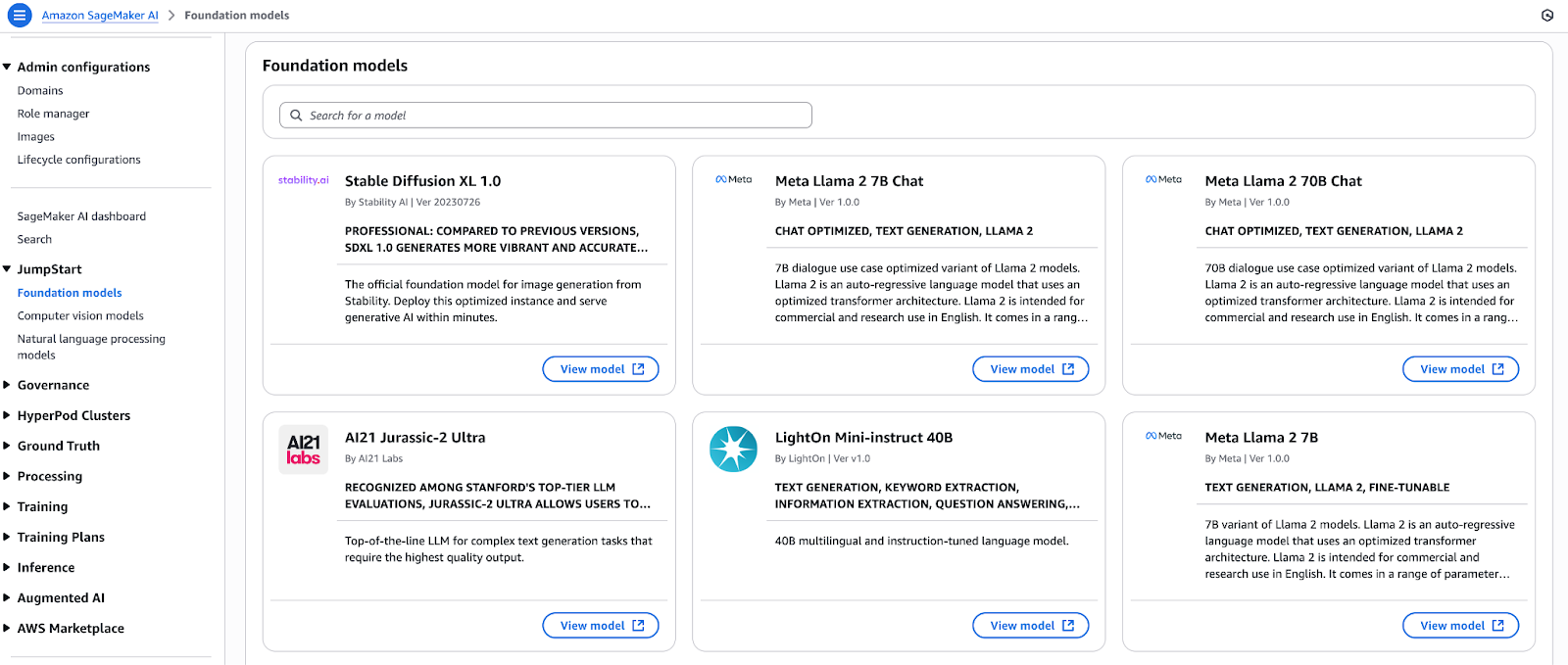The image size is (1568, 665).
Task: Click Meta logo on Llama 2 70B Chat card
Action: coord(1164,179)
